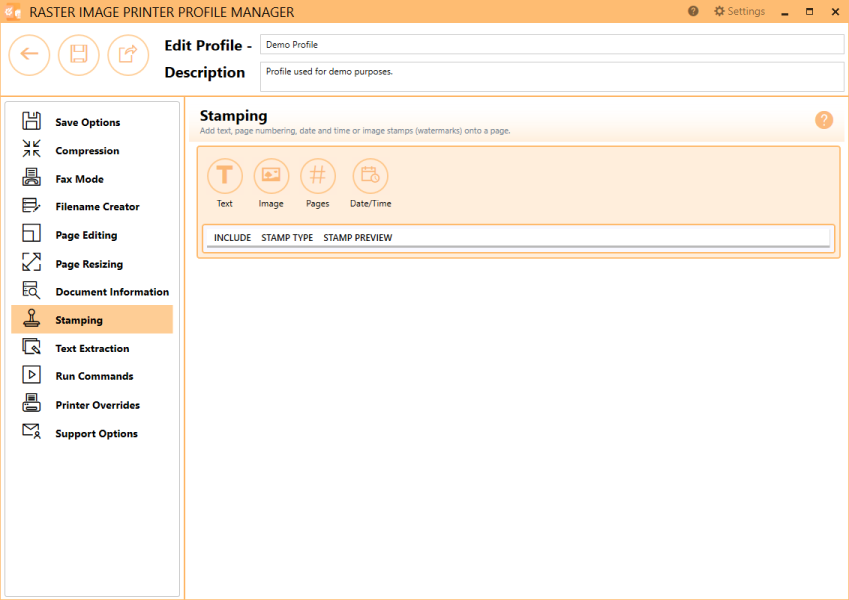Viewport: 849px width, 600px height.
Task: Close the Profile Manager window
Action: click(835, 11)
